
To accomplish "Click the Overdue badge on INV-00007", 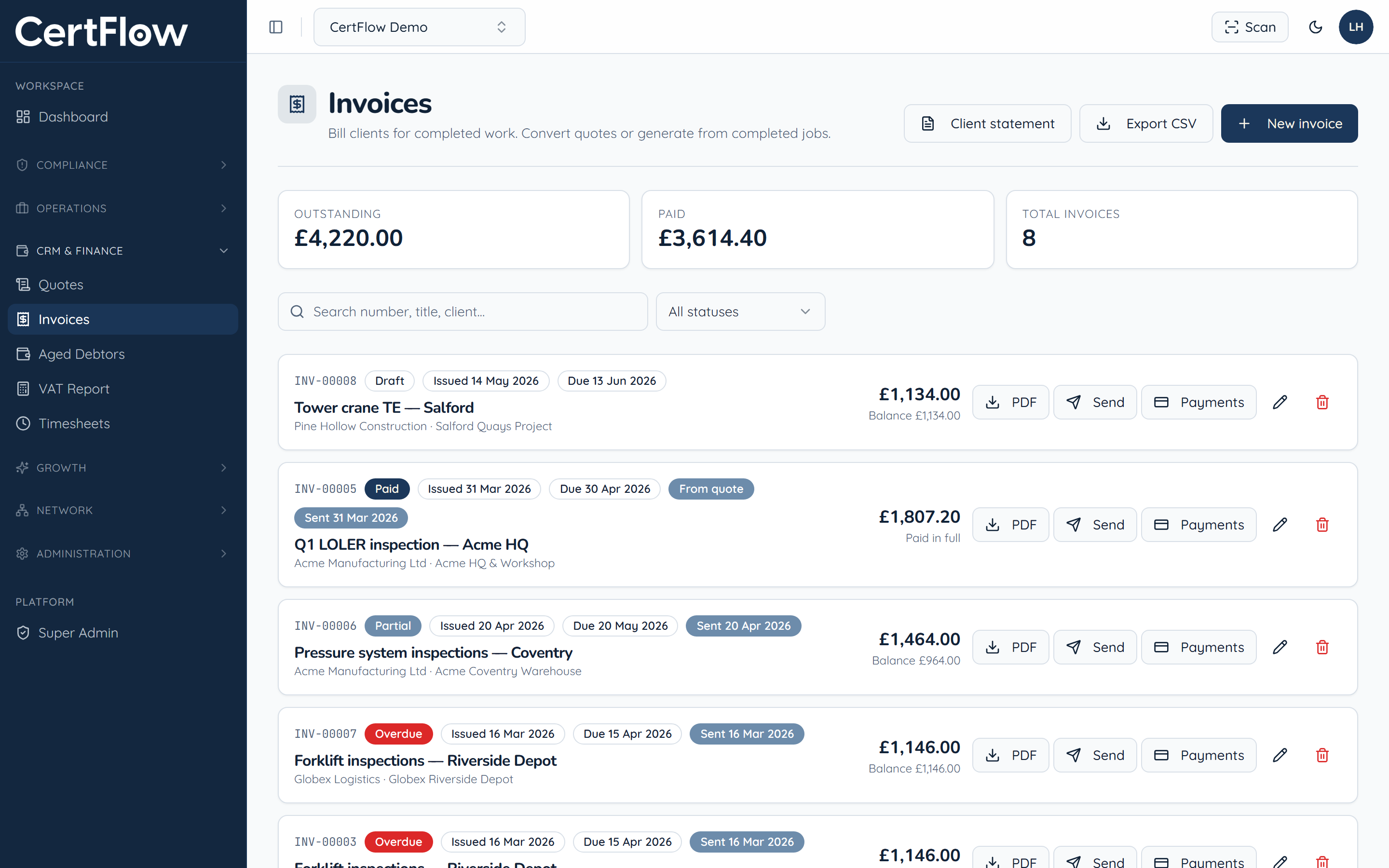I will tap(398, 733).
